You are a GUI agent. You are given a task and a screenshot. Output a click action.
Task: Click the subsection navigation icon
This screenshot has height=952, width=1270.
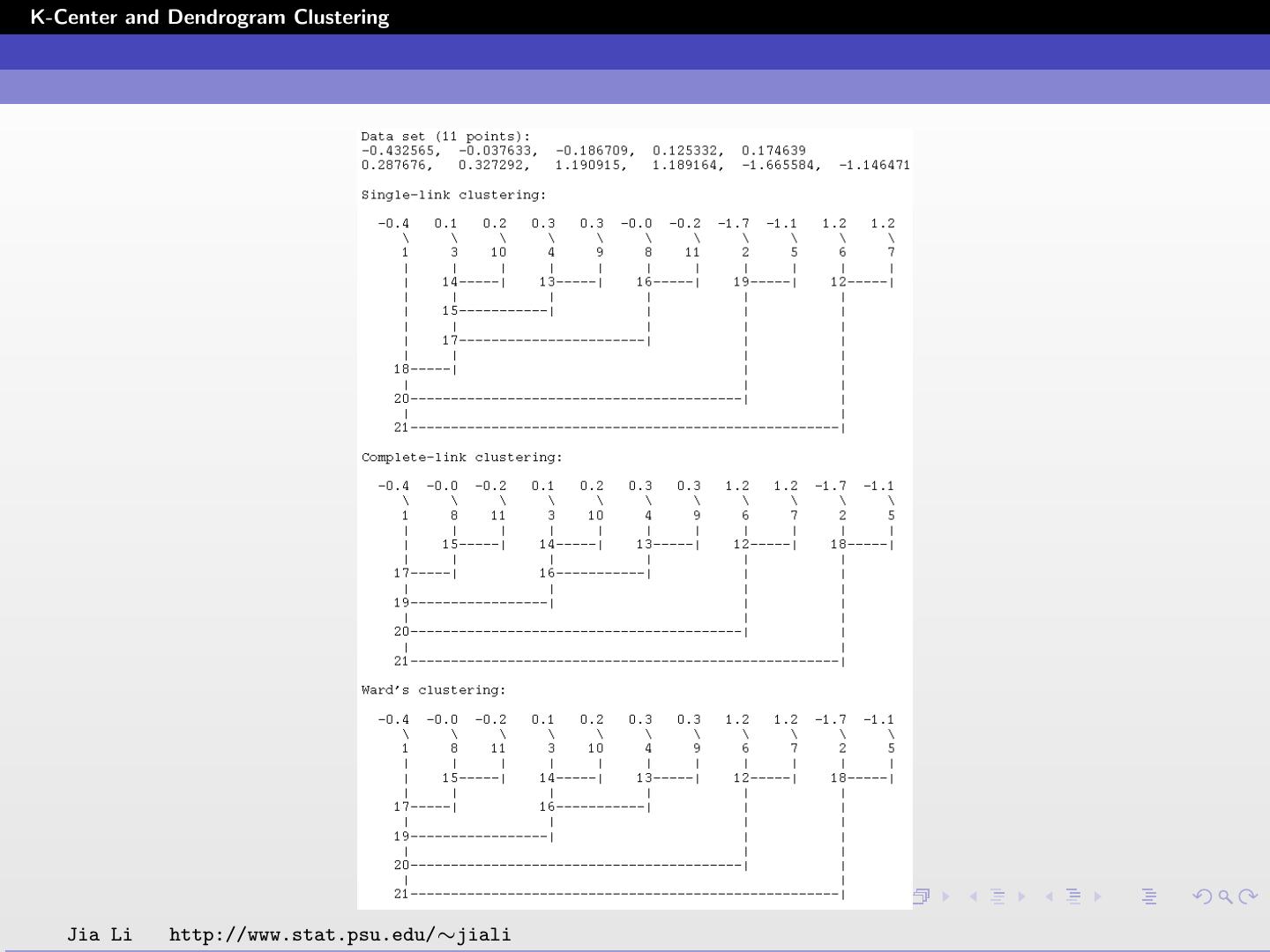[x=997, y=896]
